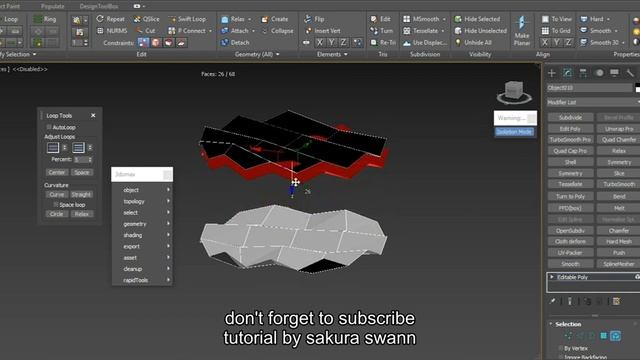
Task: Apply the Shell modifier
Action: (x=570, y=162)
